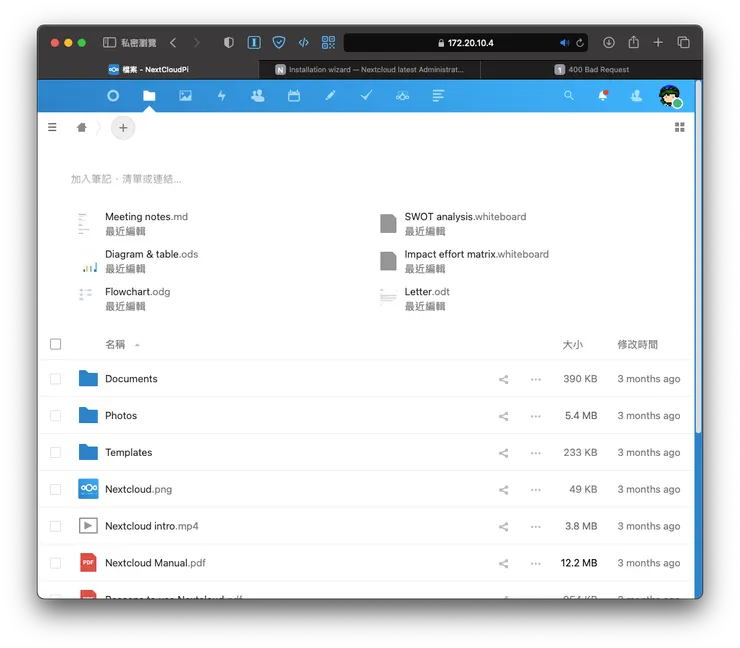Open the Activity lightning icon
740x648 pixels.
[x=221, y=96]
